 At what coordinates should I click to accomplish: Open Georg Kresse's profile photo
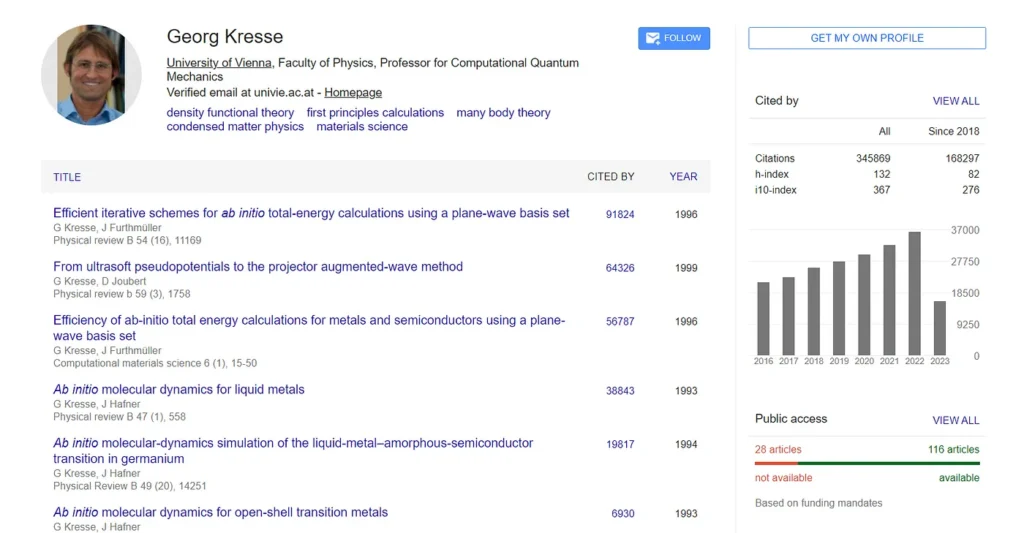click(x=91, y=75)
